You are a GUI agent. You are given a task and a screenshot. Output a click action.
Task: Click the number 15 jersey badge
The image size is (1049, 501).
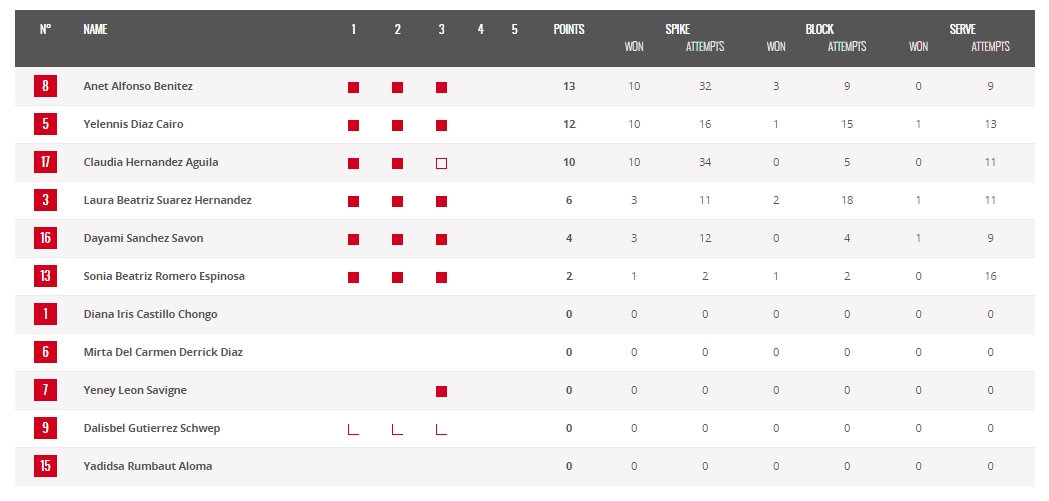click(45, 466)
